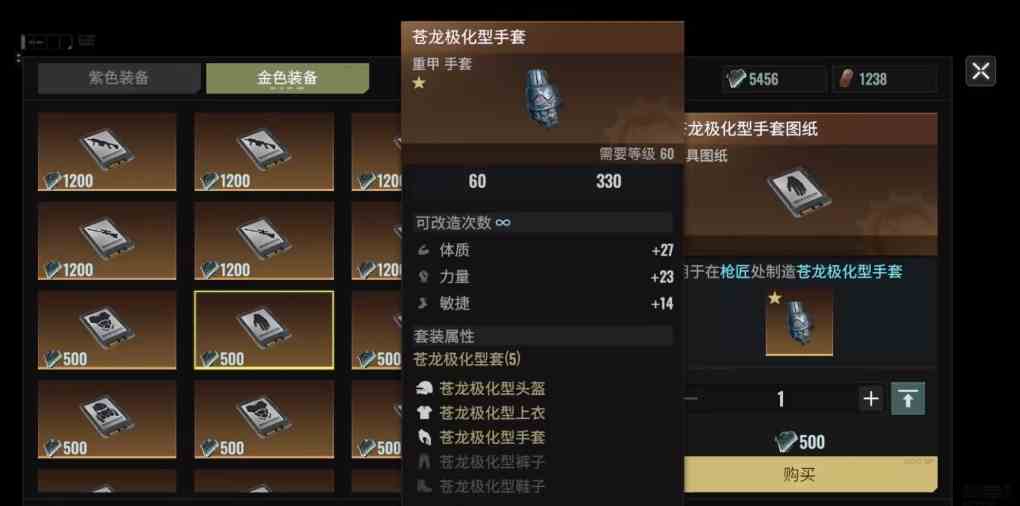Select second-column armor blueprint in fourth row
Image resolution: width=1020 pixels, height=506 pixels.
point(264,419)
